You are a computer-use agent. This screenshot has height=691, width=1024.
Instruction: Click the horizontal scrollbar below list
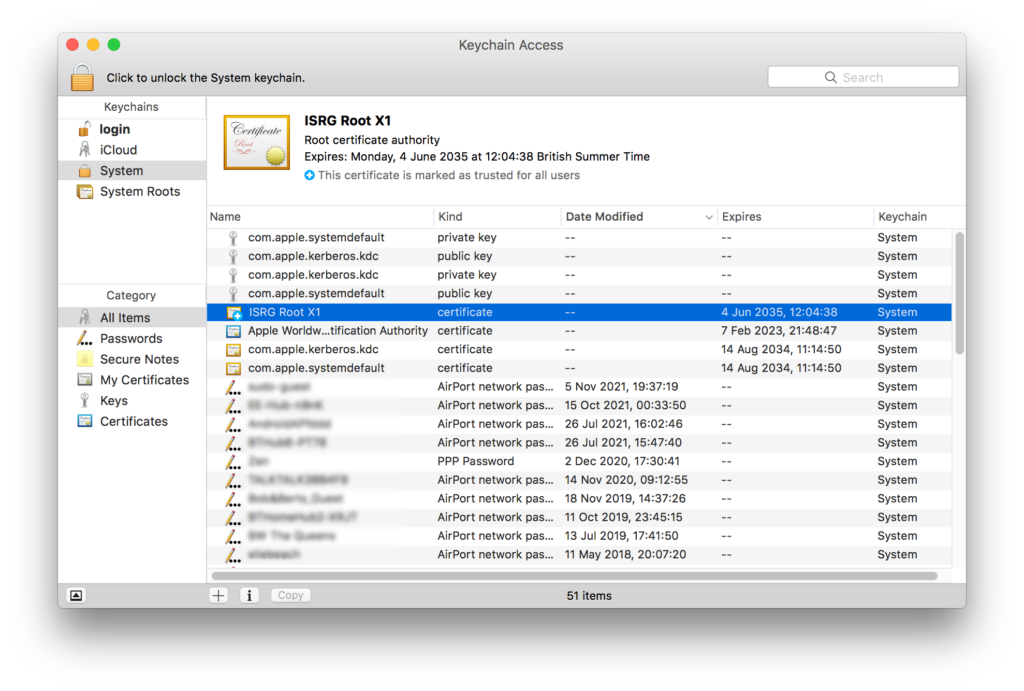click(x=575, y=576)
